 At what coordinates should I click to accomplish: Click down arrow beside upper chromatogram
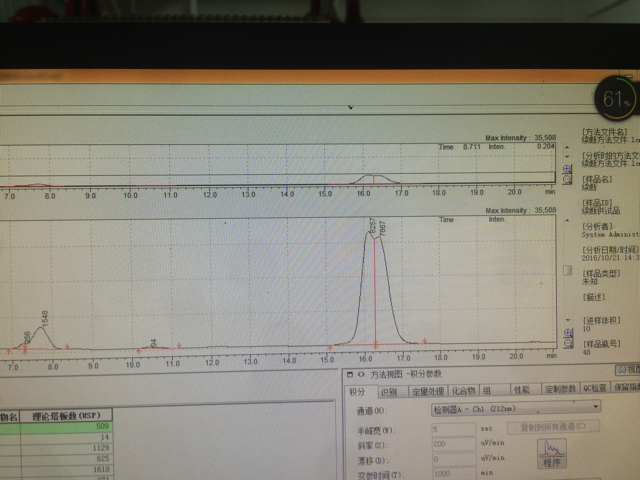point(567,157)
